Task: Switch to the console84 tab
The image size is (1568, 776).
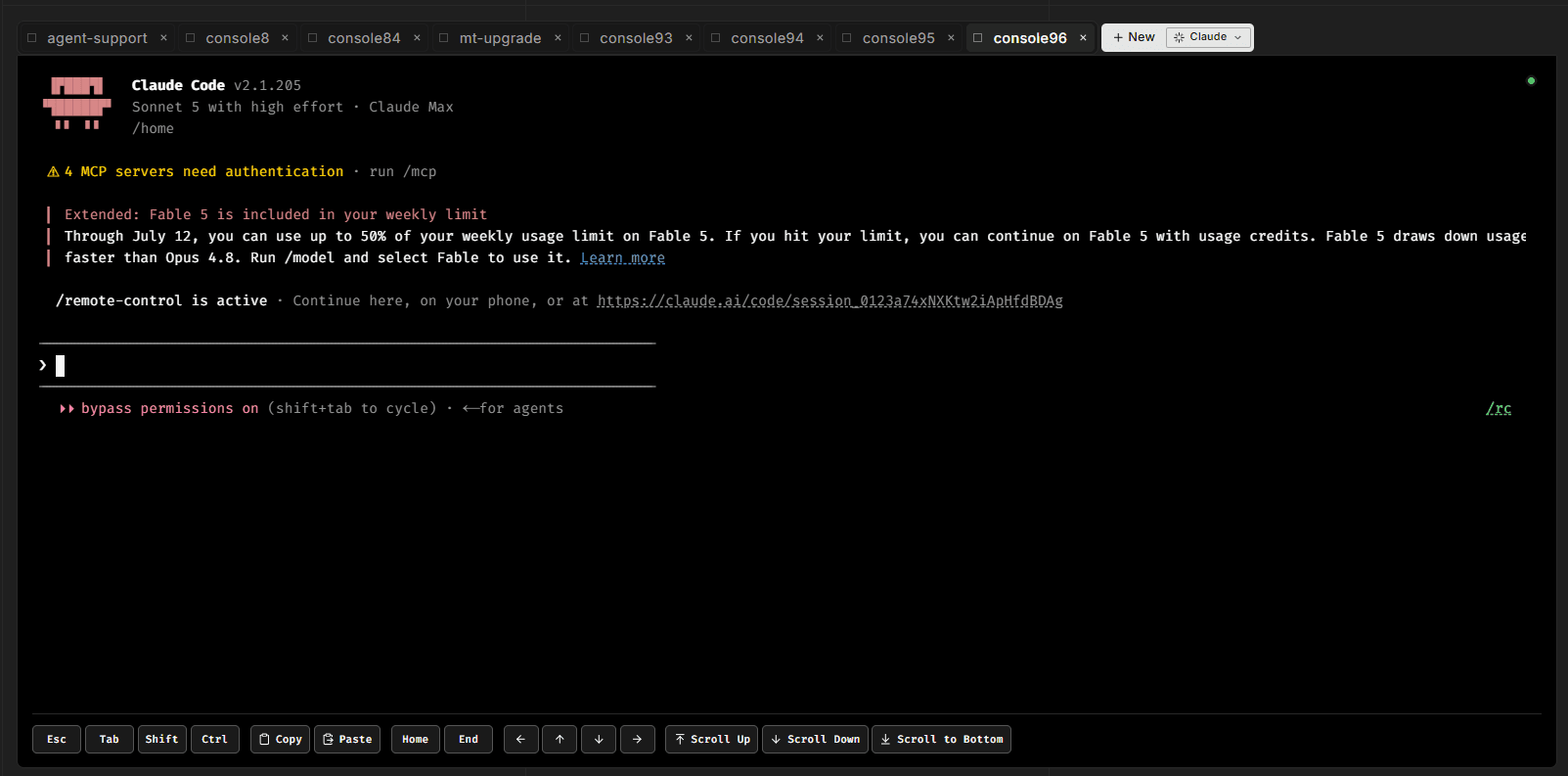Action: (364, 38)
